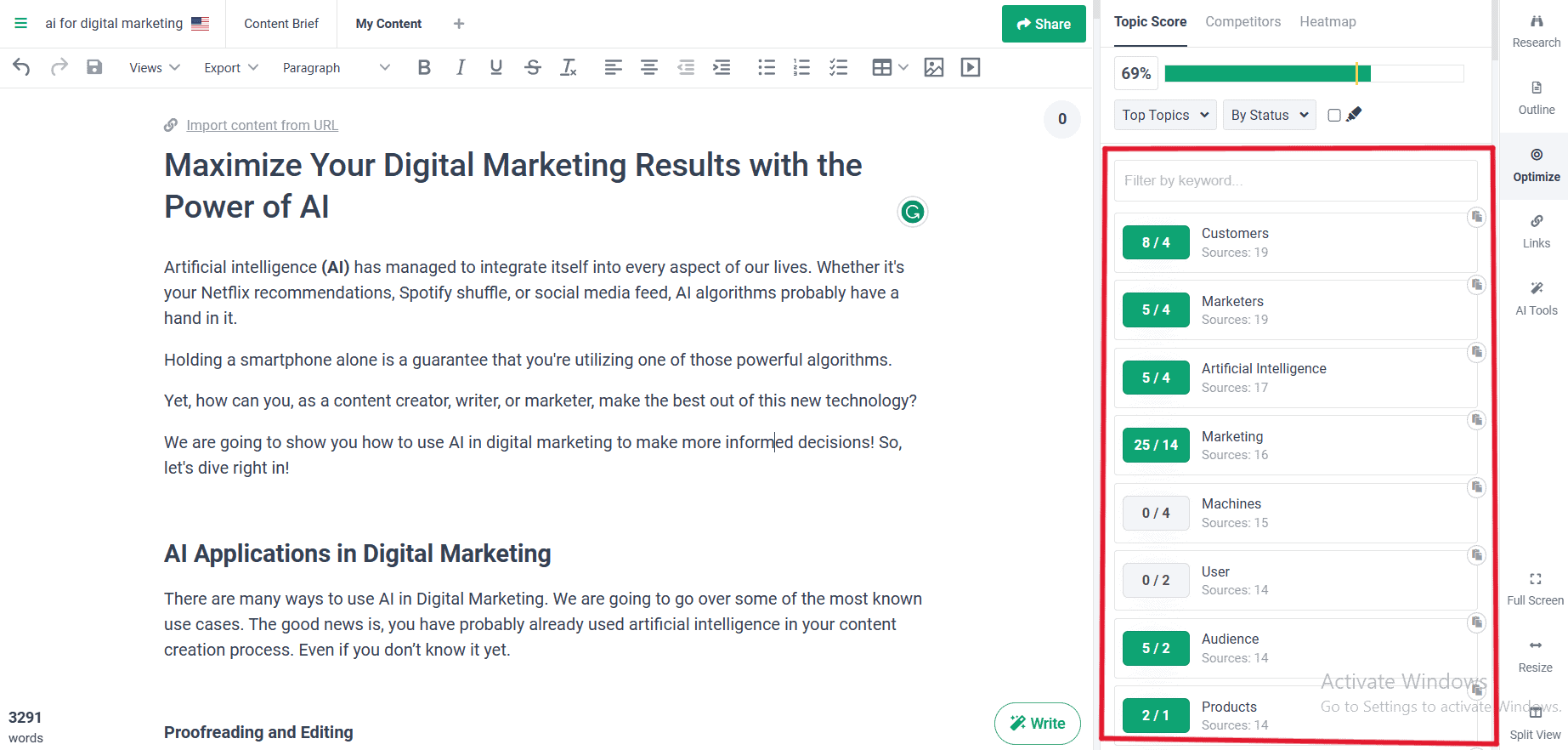This screenshot has height=750, width=1568.
Task: Copy the Machines topic
Action: pyautogui.click(x=1477, y=487)
